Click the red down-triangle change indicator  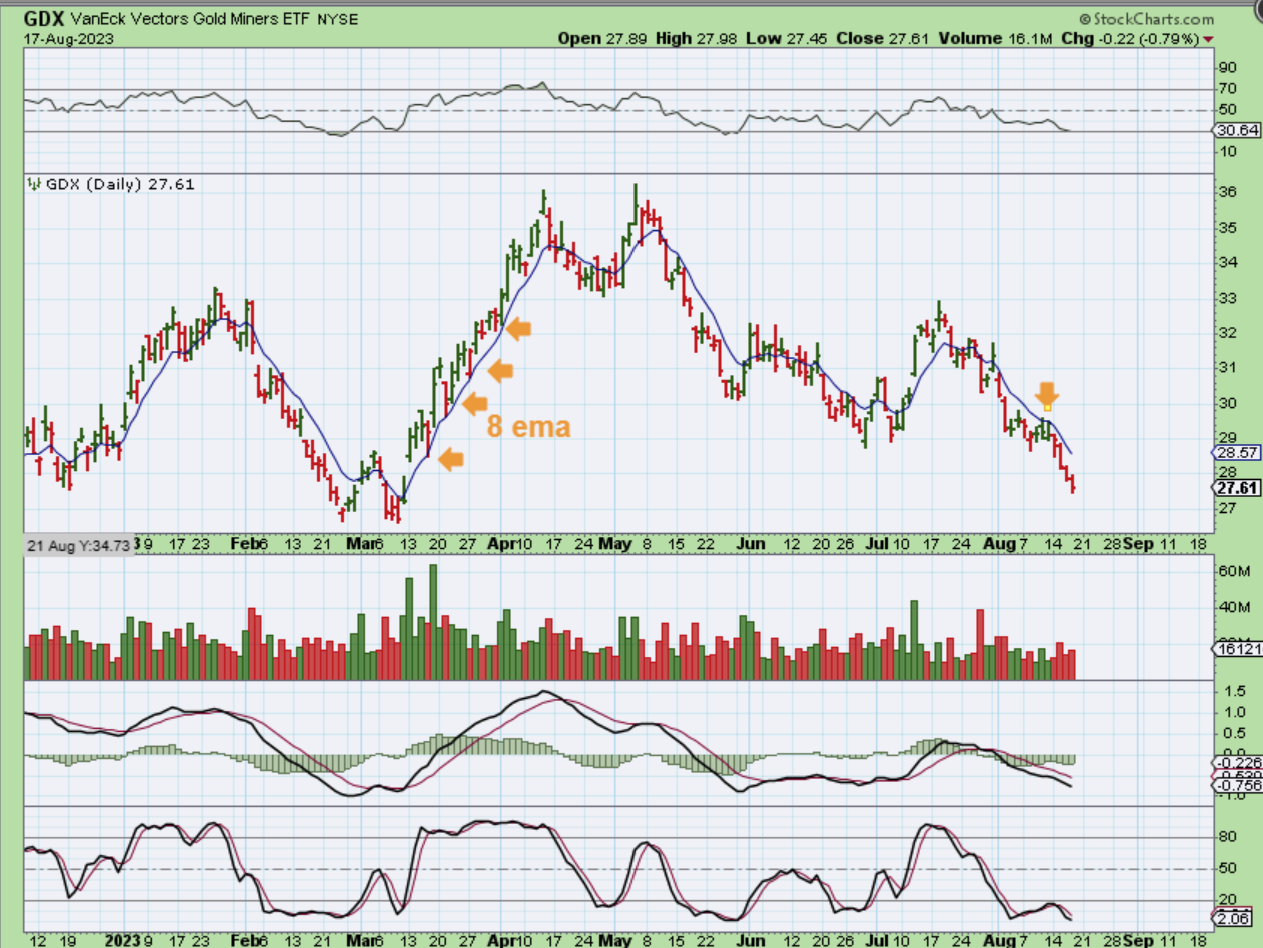coord(1209,38)
